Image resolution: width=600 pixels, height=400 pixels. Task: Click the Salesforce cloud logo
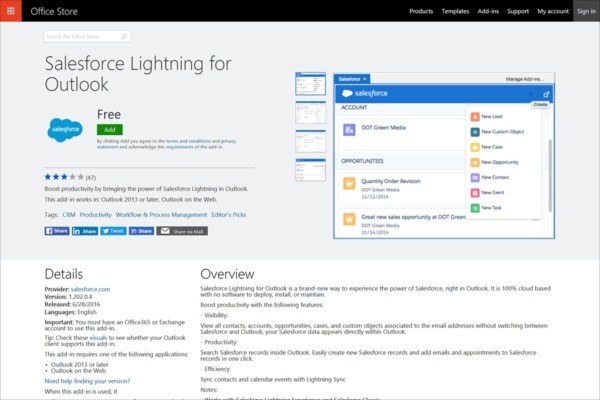65,130
